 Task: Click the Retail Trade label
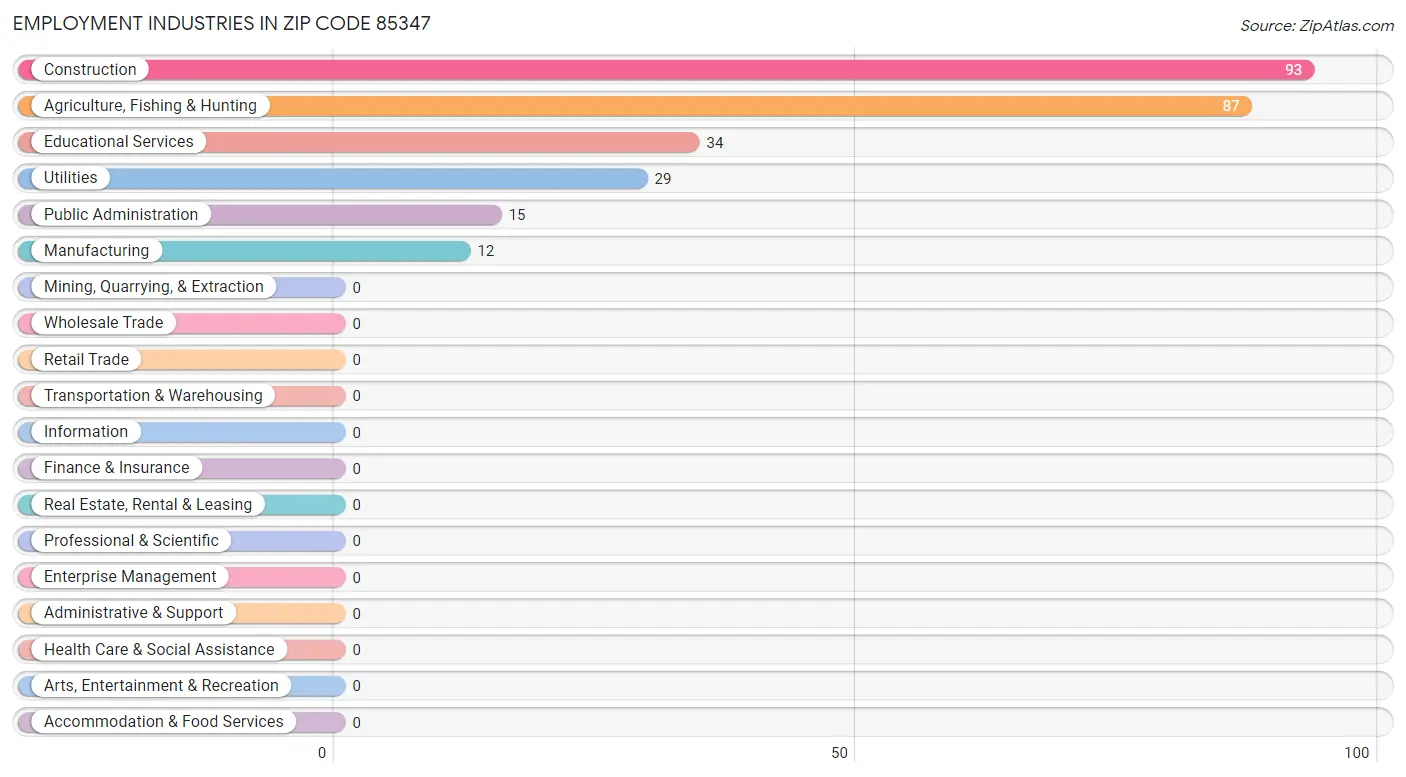point(86,360)
